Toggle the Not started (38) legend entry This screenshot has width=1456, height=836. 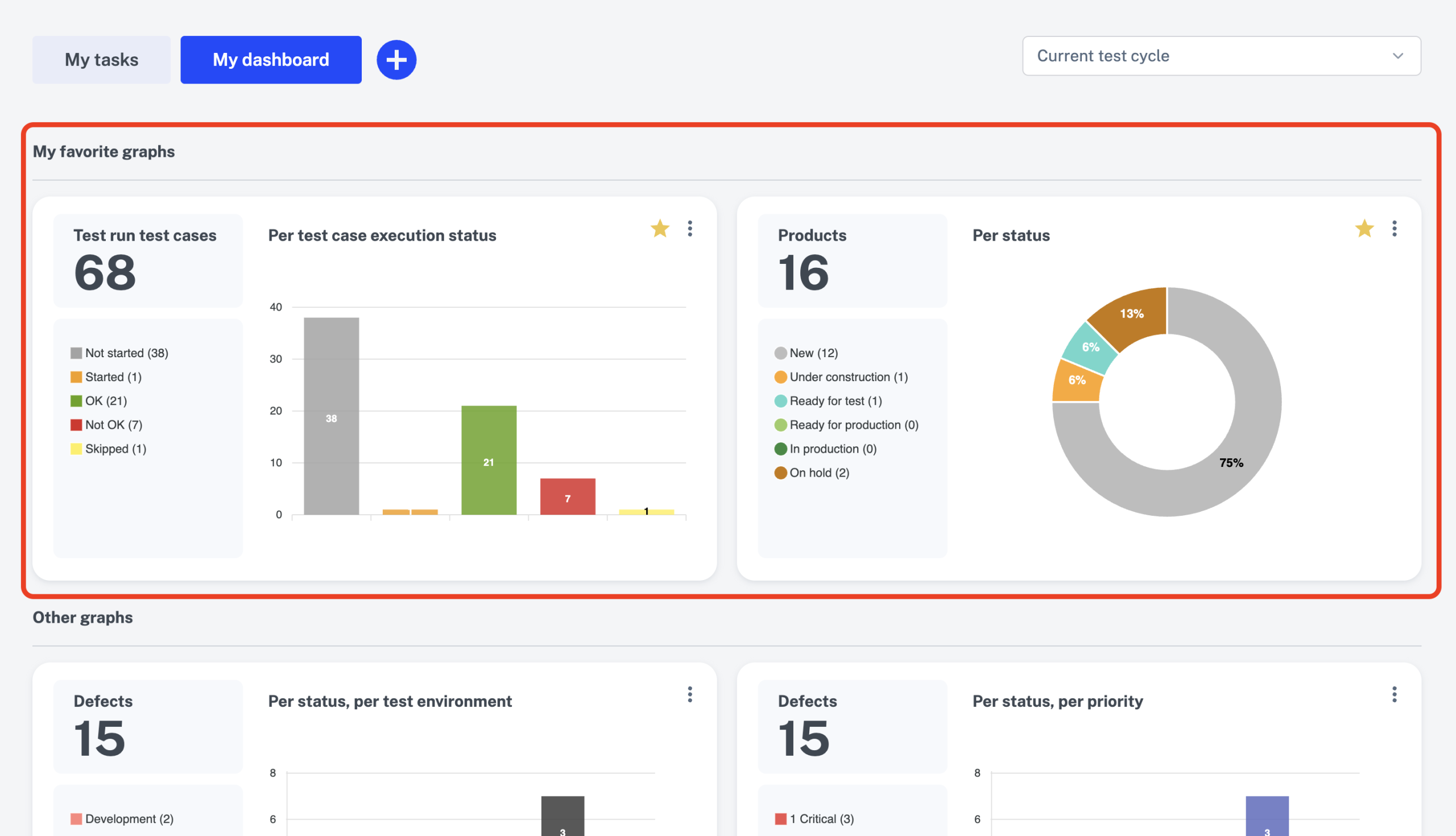119,353
